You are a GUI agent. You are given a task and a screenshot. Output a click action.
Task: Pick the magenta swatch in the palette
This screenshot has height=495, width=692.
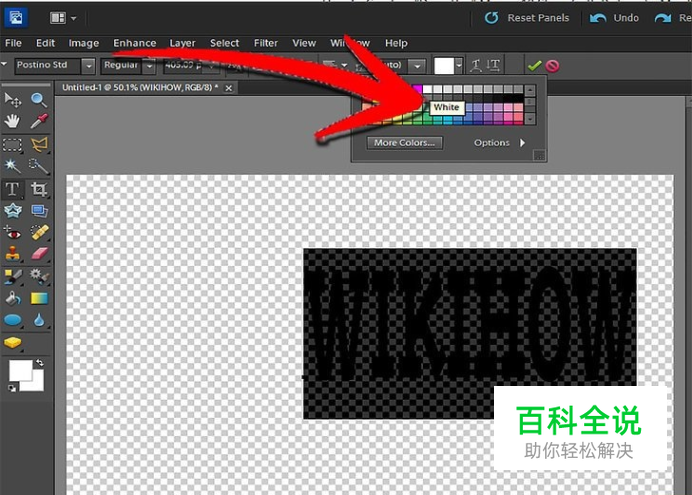pyautogui.click(x=417, y=90)
